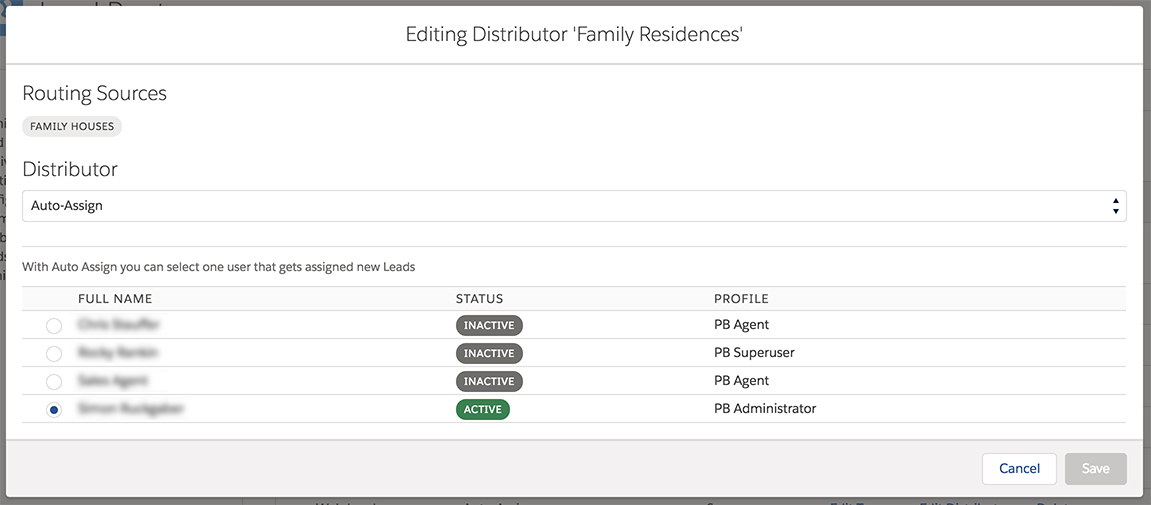Select the radio button in the PB Superuser row
This screenshot has height=505, width=1151.
coord(54,354)
